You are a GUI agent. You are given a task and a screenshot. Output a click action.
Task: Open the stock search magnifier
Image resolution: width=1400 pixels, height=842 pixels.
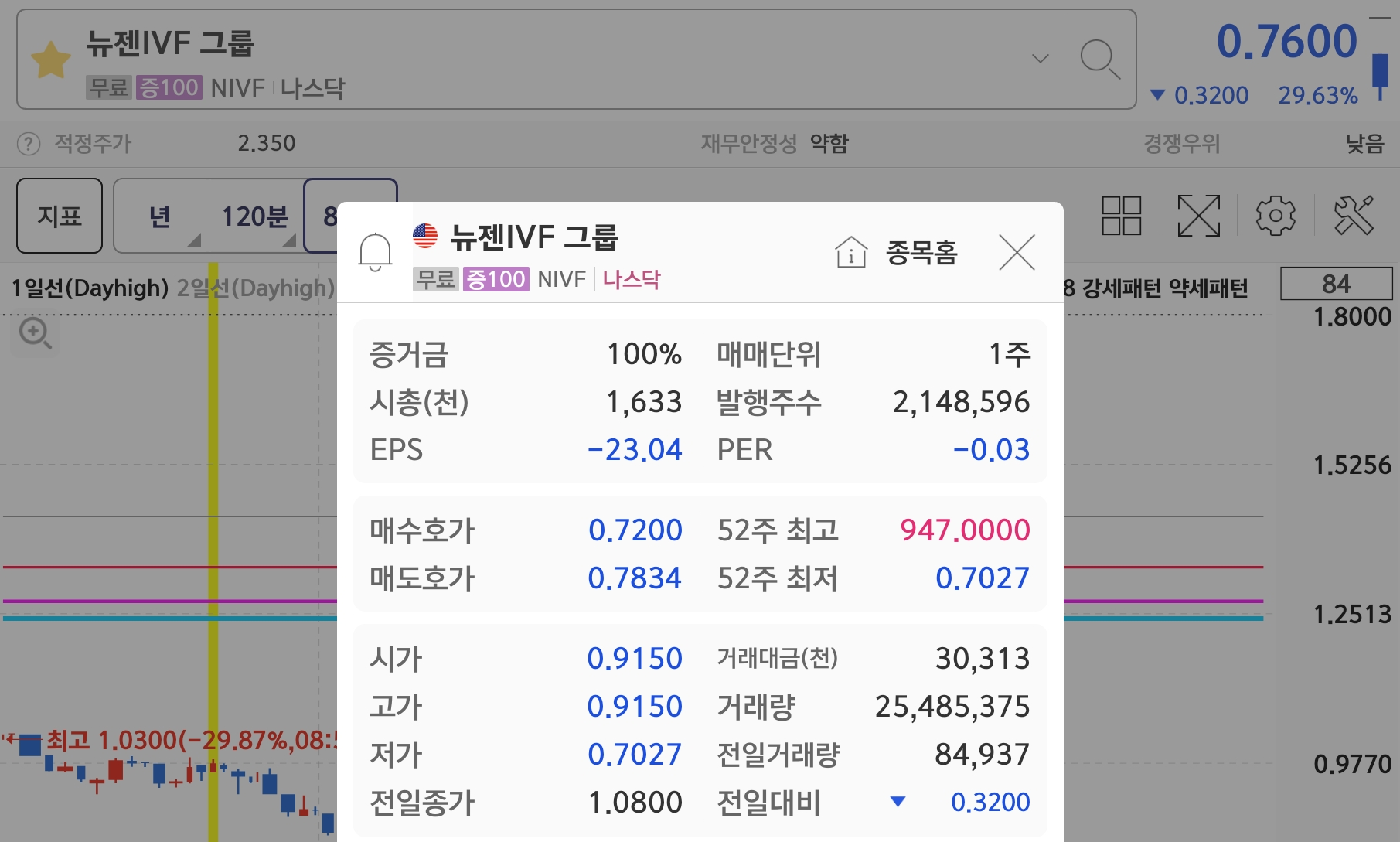[1099, 60]
